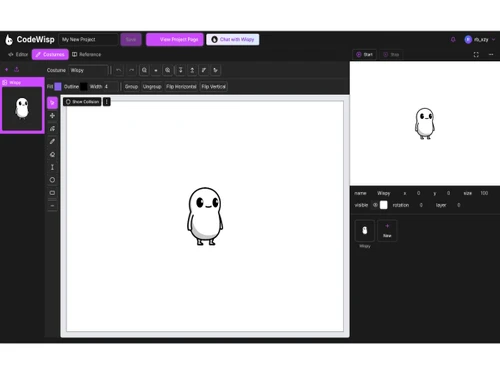Enter fullscreen stage view
Screen dimensions: 500x375
[x=476, y=54]
